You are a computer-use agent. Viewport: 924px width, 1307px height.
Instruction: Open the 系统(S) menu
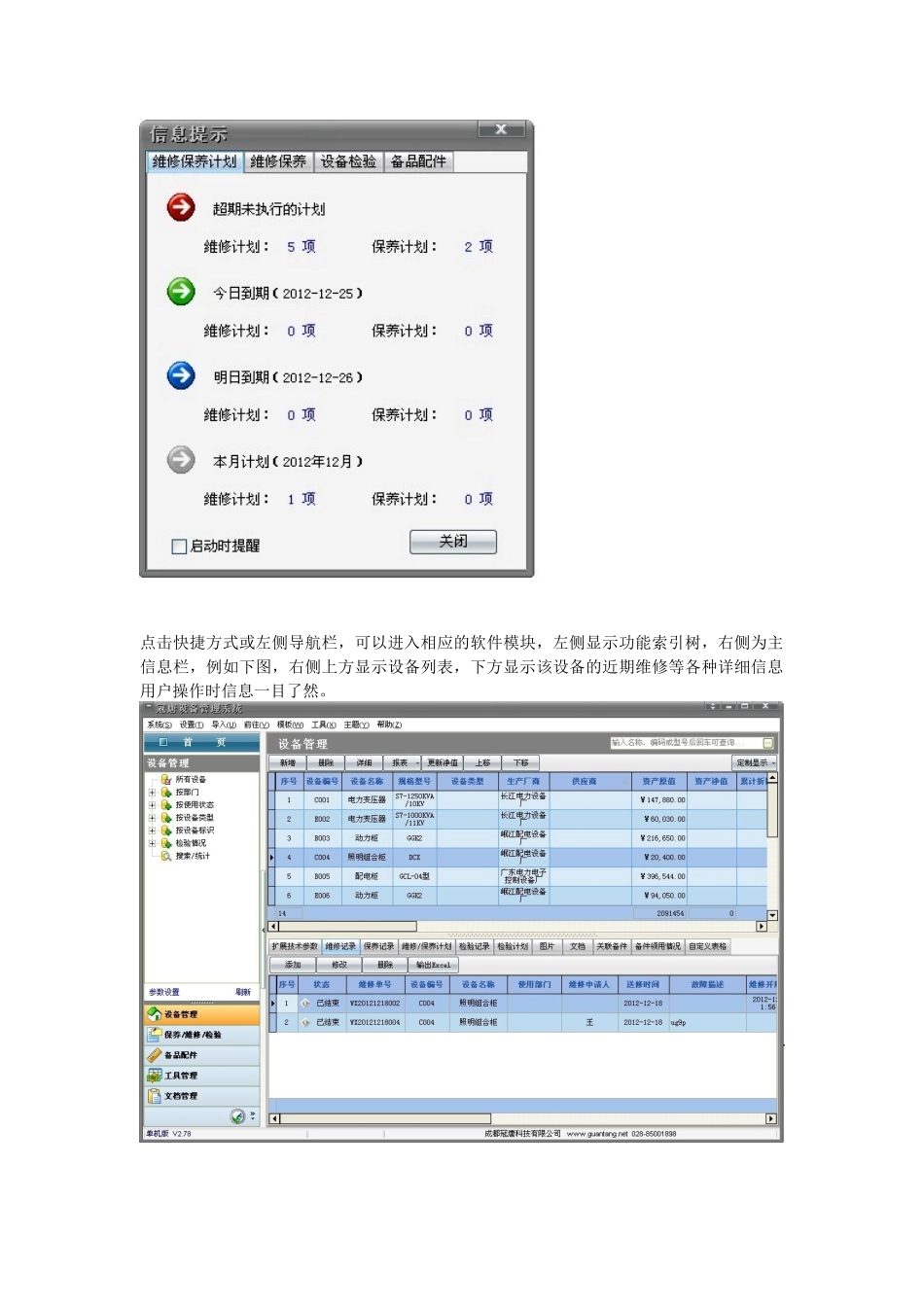click(160, 725)
